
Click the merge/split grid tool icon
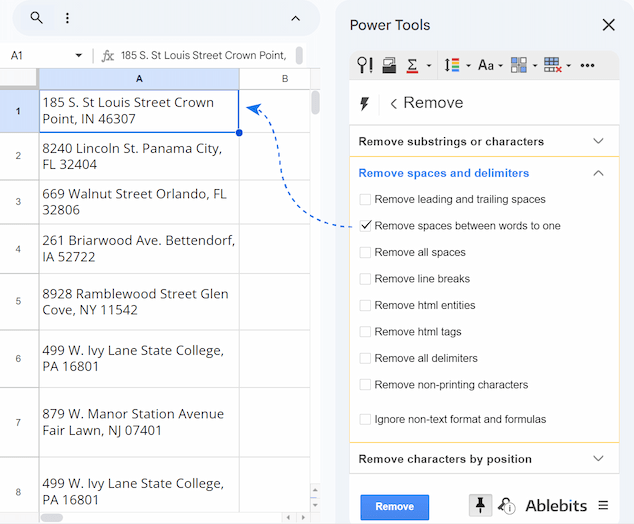(519, 65)
